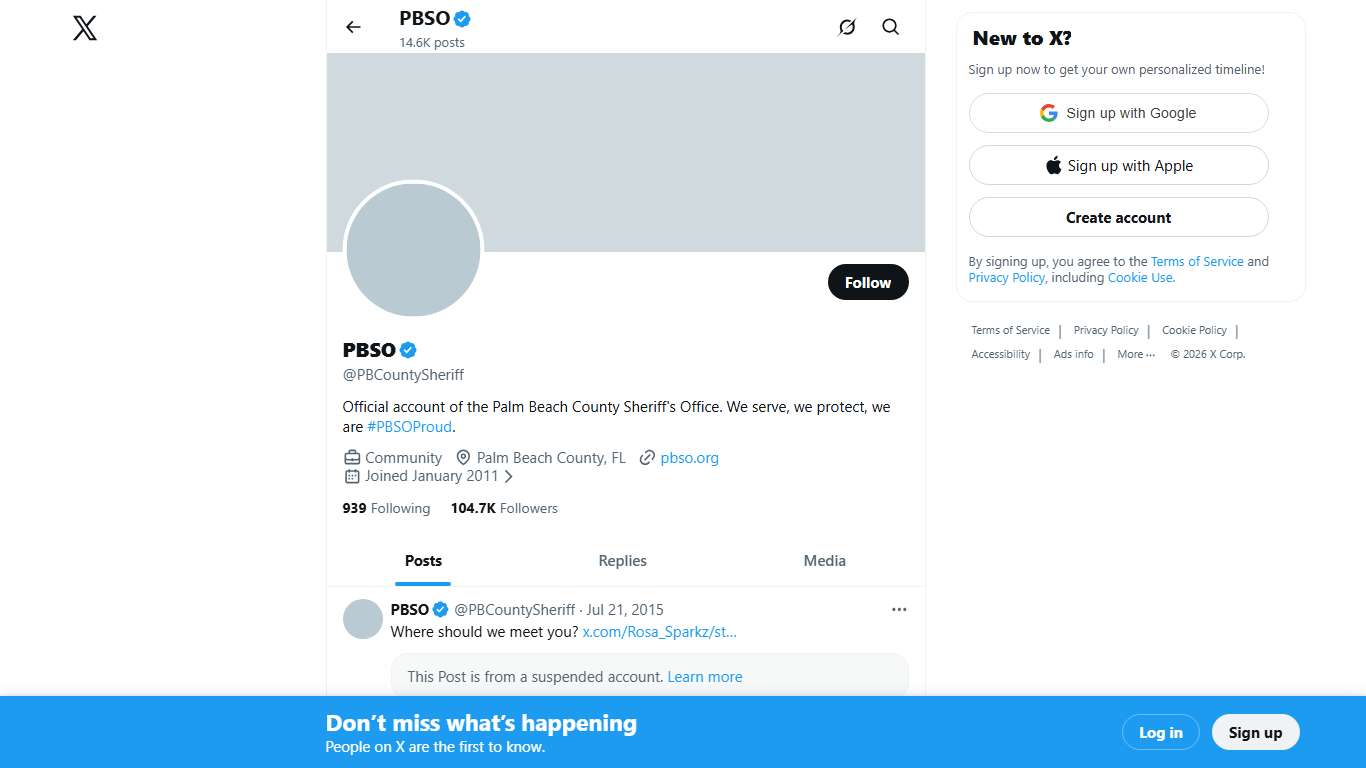Click the X logo icon
The height and width of the screenshot is (768, 1366).
pyautogui.click(x=85, y=28)
